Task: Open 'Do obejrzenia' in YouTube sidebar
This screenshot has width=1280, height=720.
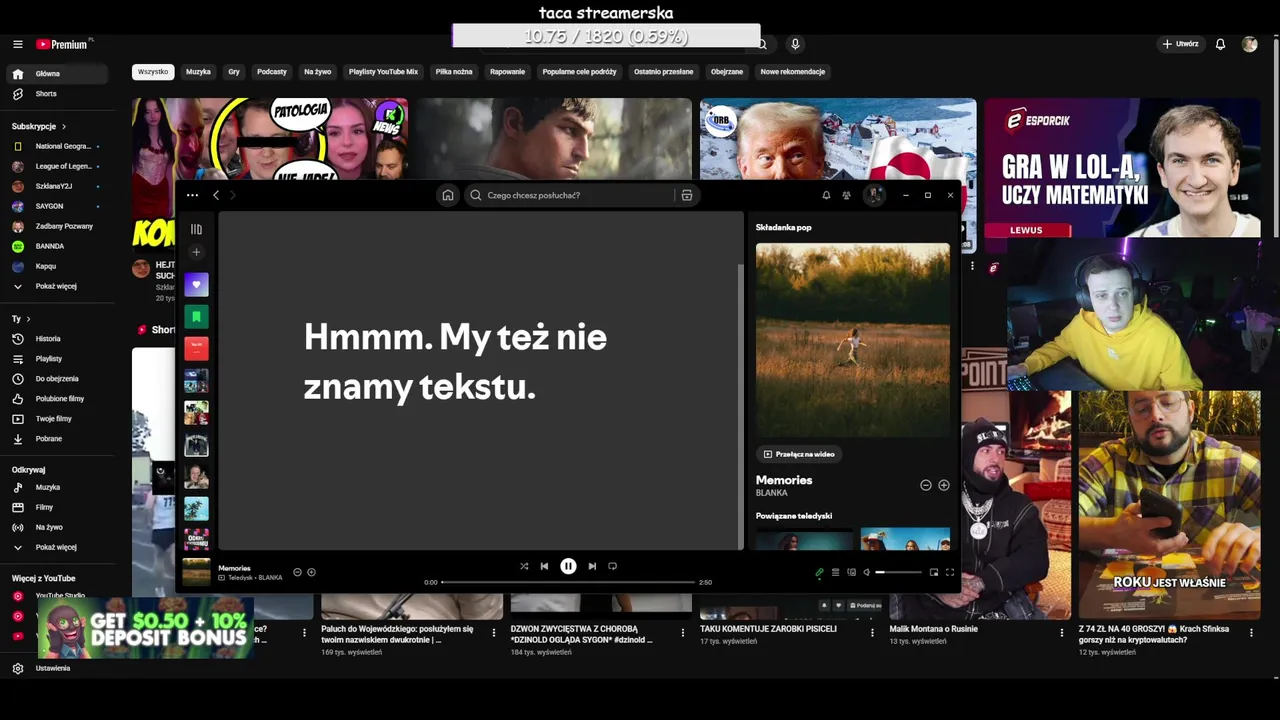Action: [x=58, y=379]
